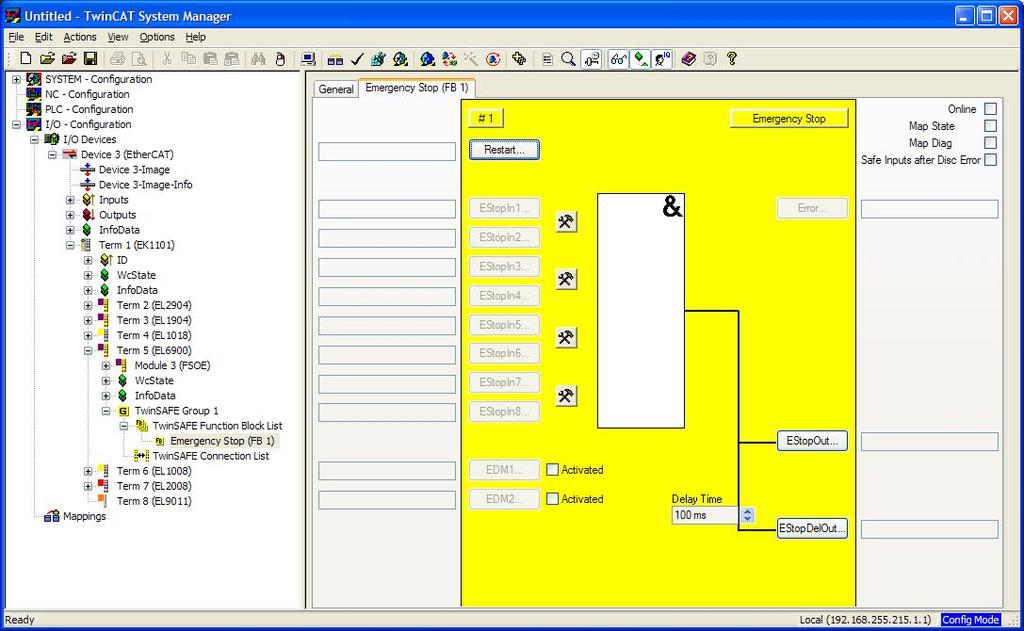Click the magic wand scan devices icon
1024x631 pixels.
coord(471,59)
